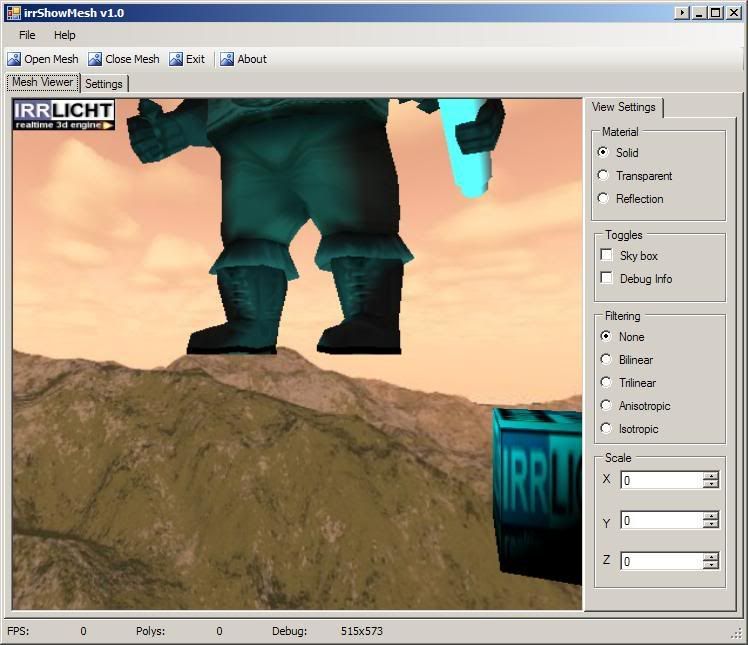748x645 pixels.
Task: Increase Scale Y with up arrow
Action: [x=711, y=516]
